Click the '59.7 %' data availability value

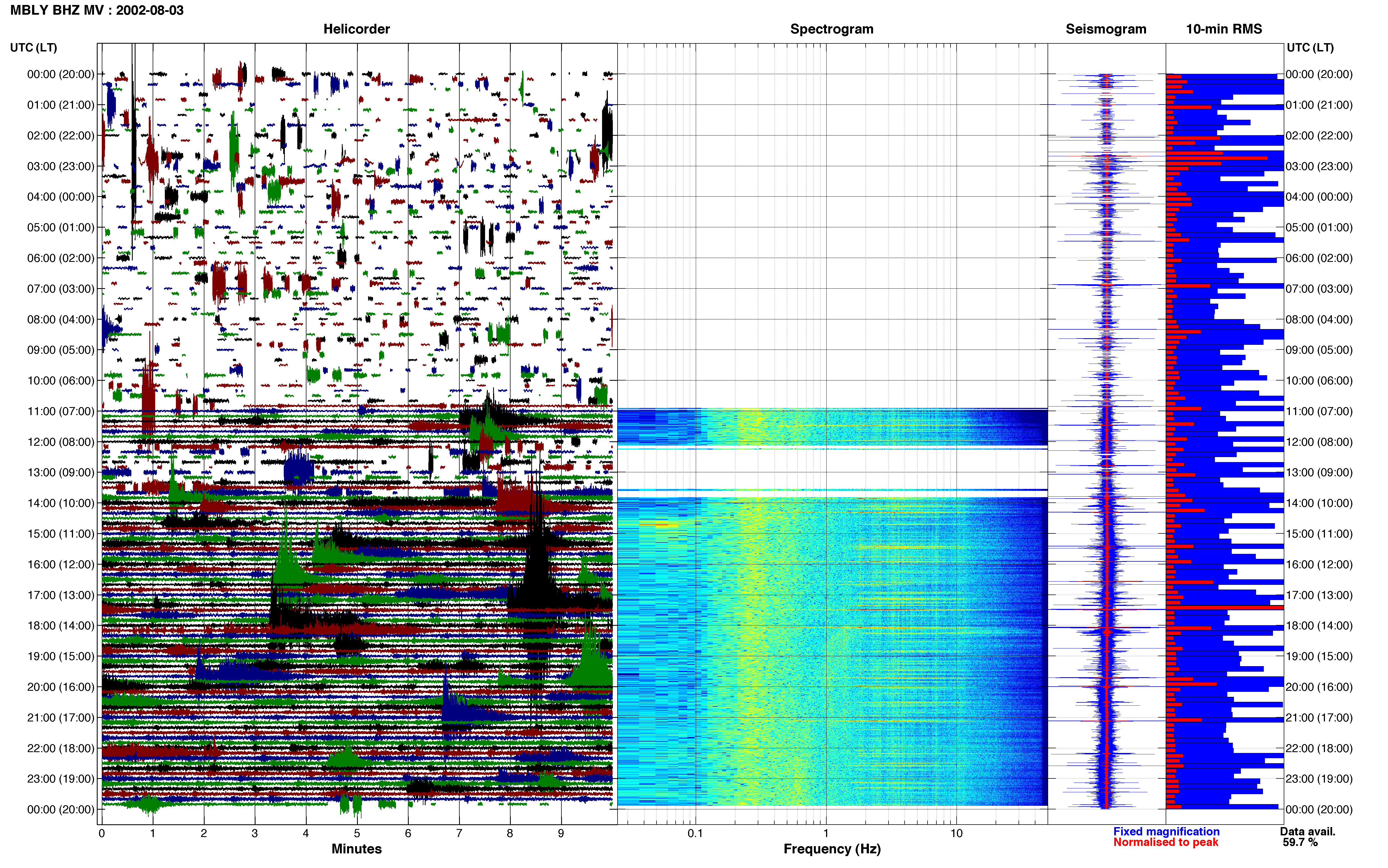[1300, 842]
